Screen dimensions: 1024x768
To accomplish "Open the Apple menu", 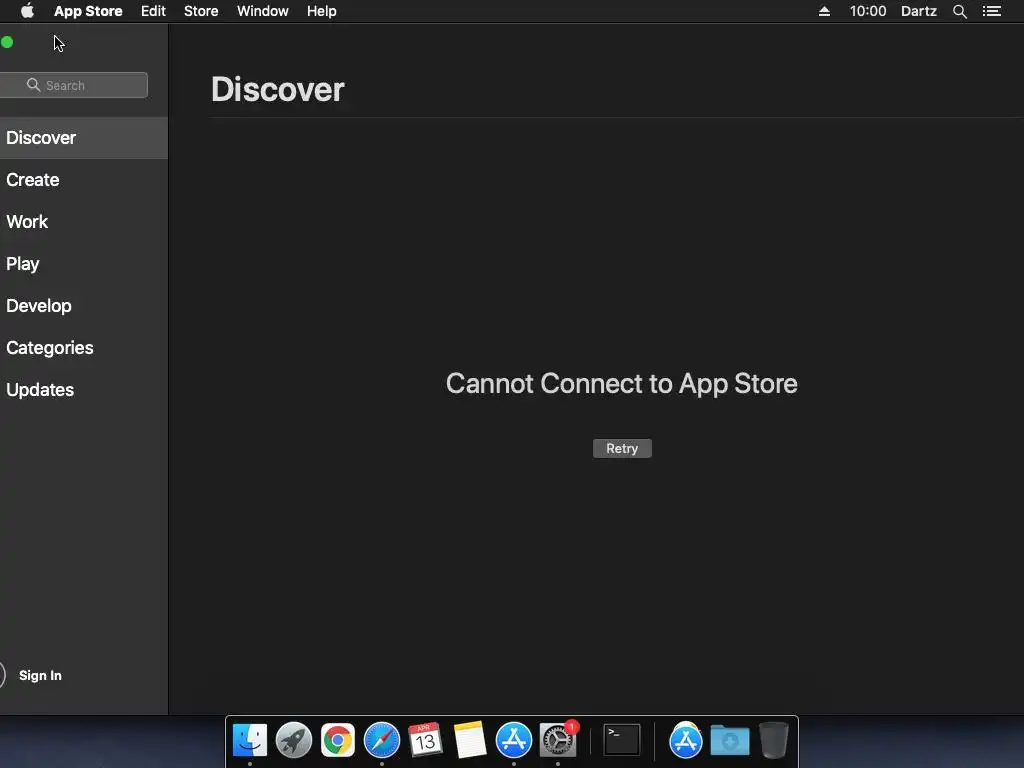I will (x=27, y=11).
